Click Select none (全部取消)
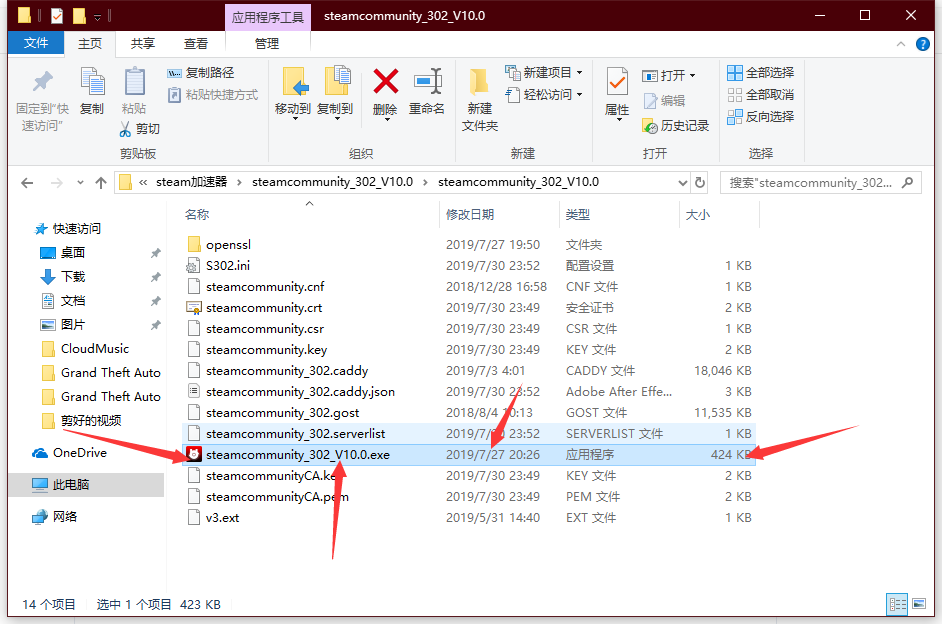The height and width of the screenshot is (624, 942). coord(761,95)
